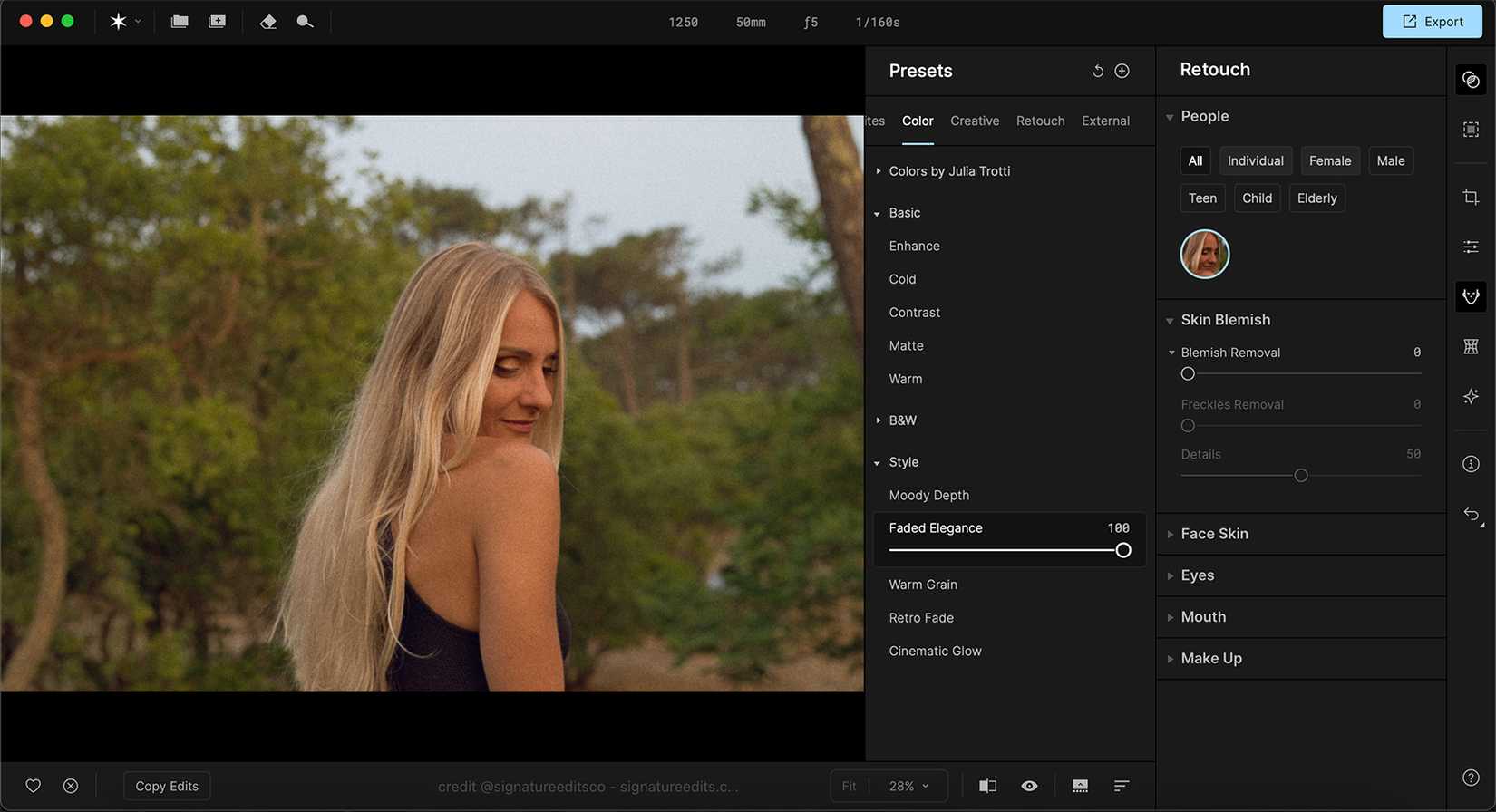The height and width of the screenshot is (812, 1496).
Task: Toggle the eye preview of edits
Action: pos(1029,786)
